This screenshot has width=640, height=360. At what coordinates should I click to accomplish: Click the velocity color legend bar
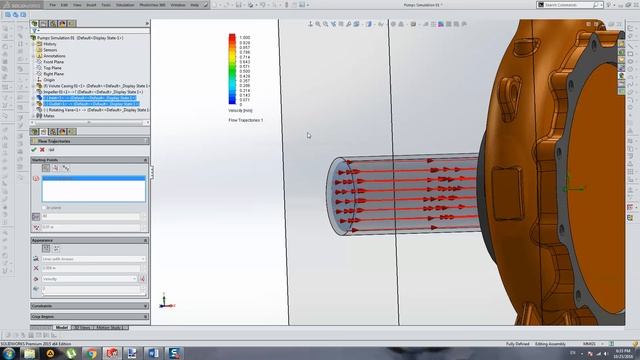[232, 69]
